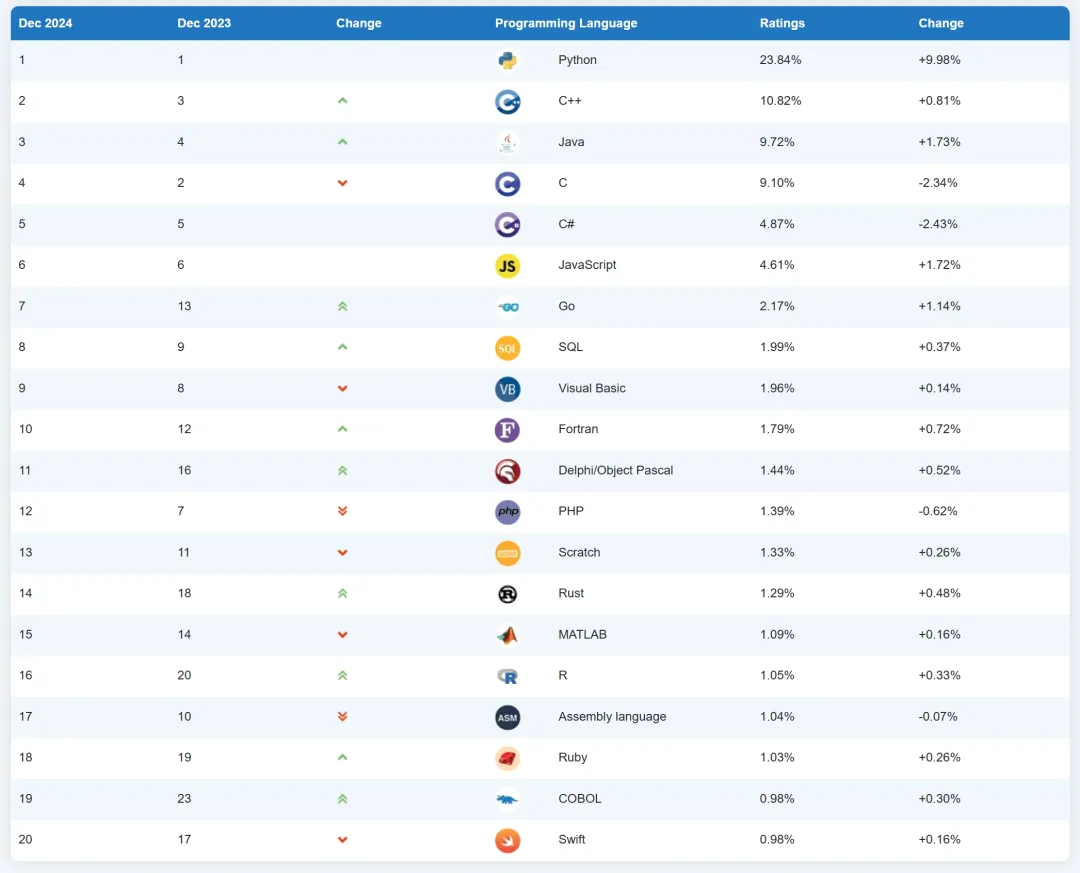Screen dimensions: 1080x873
Task: Click the Delphi/Object Pascal language name
Action: [x=615, y=470]
